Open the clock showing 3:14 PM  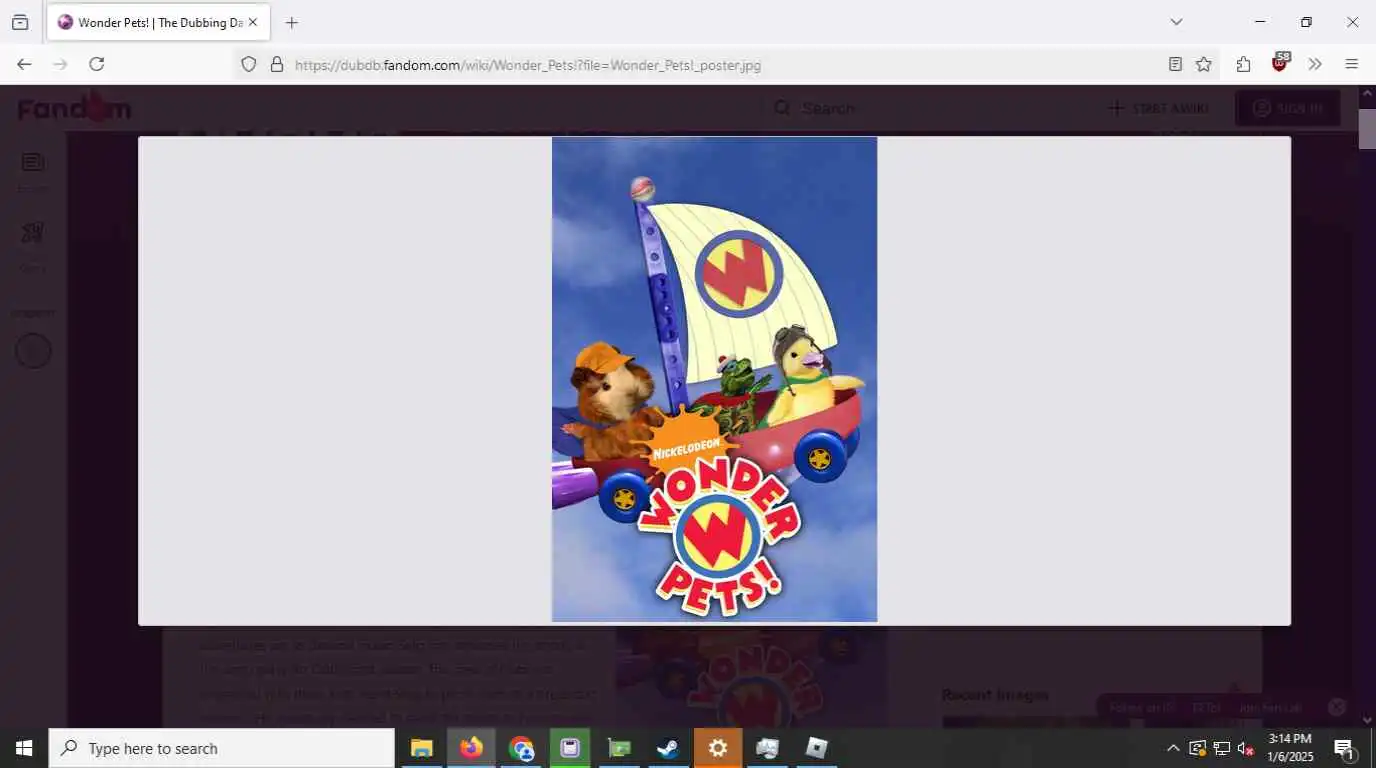1290,748
